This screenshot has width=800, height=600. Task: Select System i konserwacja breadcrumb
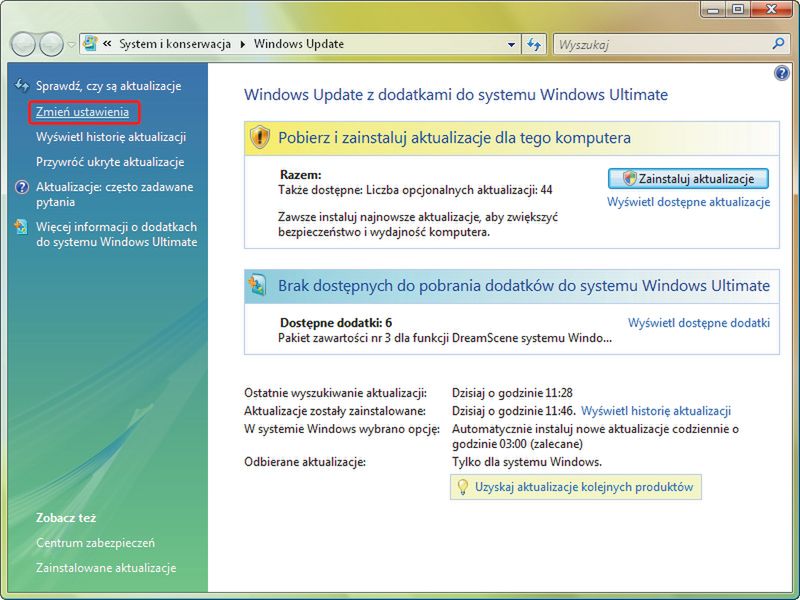tap(175, 44)
